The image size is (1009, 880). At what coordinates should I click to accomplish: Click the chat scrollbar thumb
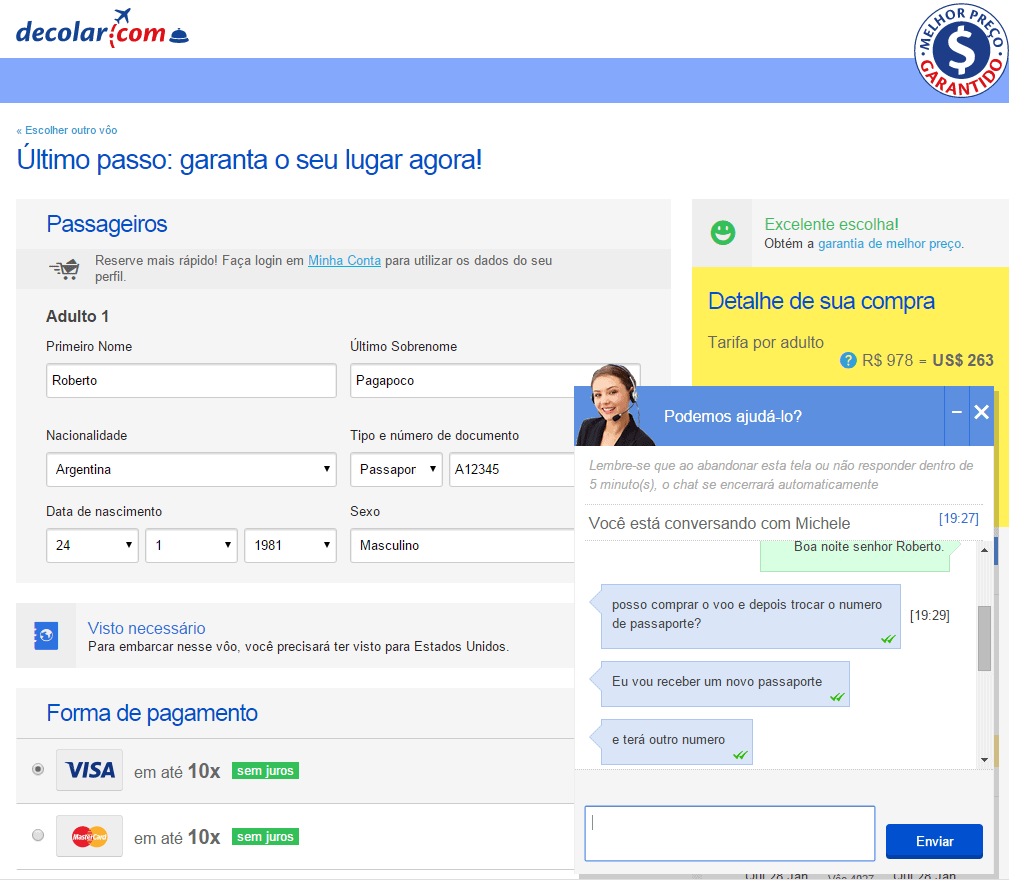pyautogui.click(x=984, y=638)
